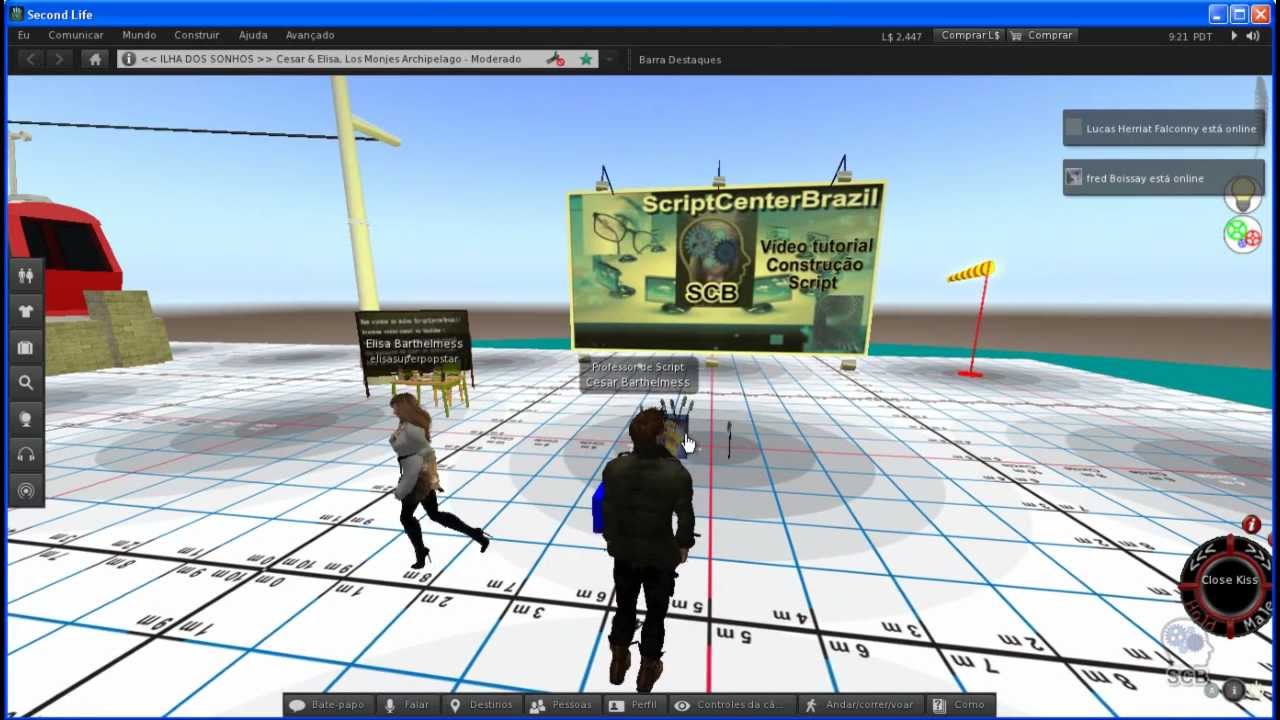Click the light bulb HUD icon
1280x720 pixels.
(x=1243, y=194)
